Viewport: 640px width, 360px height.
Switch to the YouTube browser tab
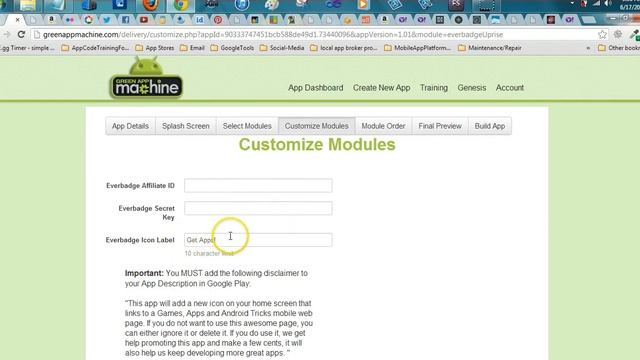pyautogui.click(x=144, y=20)
